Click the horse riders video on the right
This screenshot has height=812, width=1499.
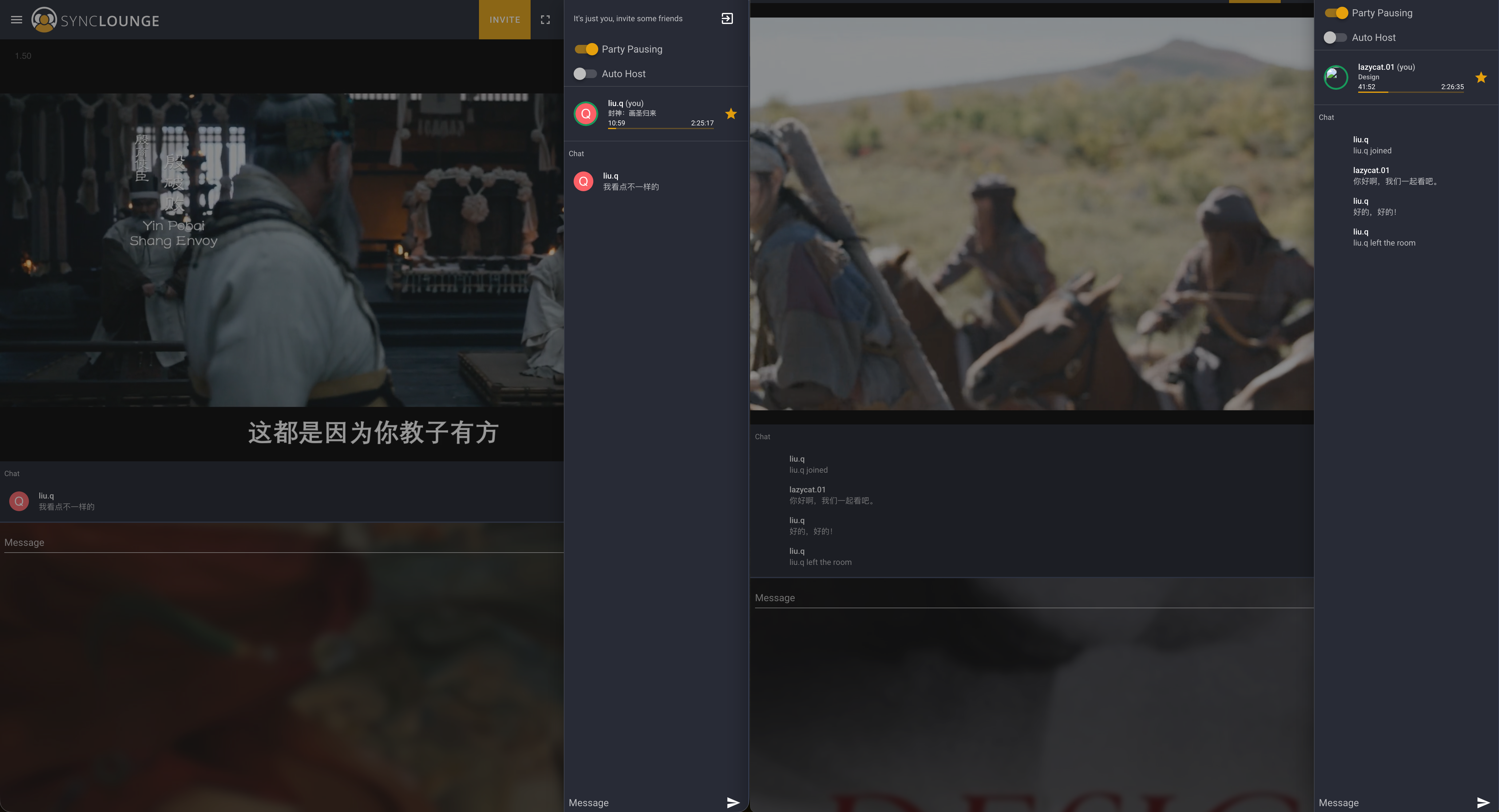coord(1032,214)
